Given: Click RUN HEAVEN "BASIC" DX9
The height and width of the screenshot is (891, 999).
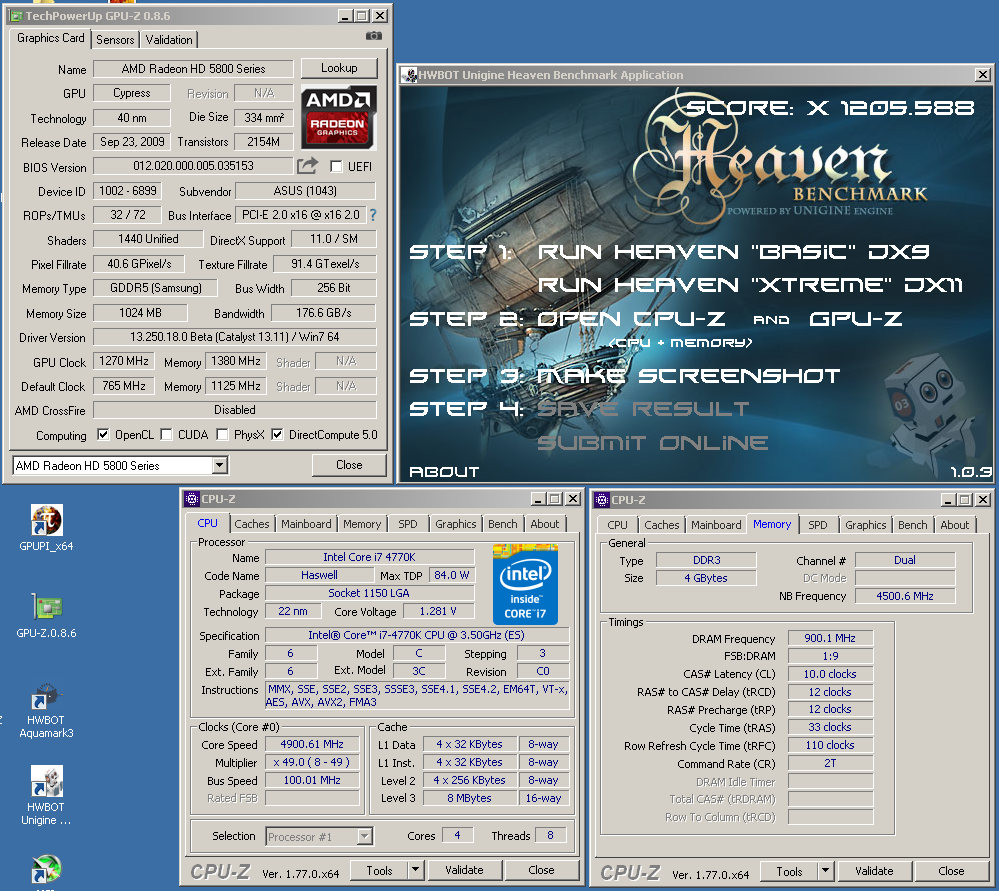Looking at the screenshot, I should [x=733, y=252].
